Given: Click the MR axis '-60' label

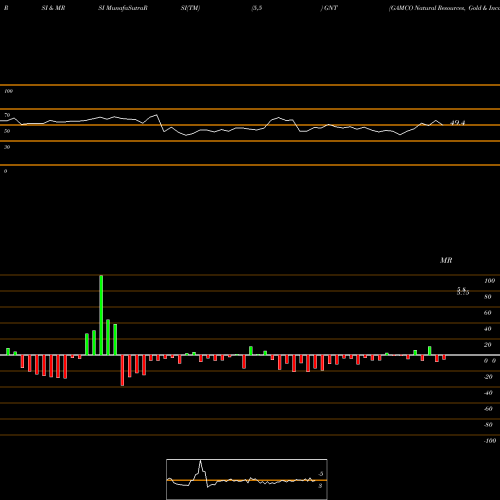Looking at the screenshot, I should pos(488,409).
